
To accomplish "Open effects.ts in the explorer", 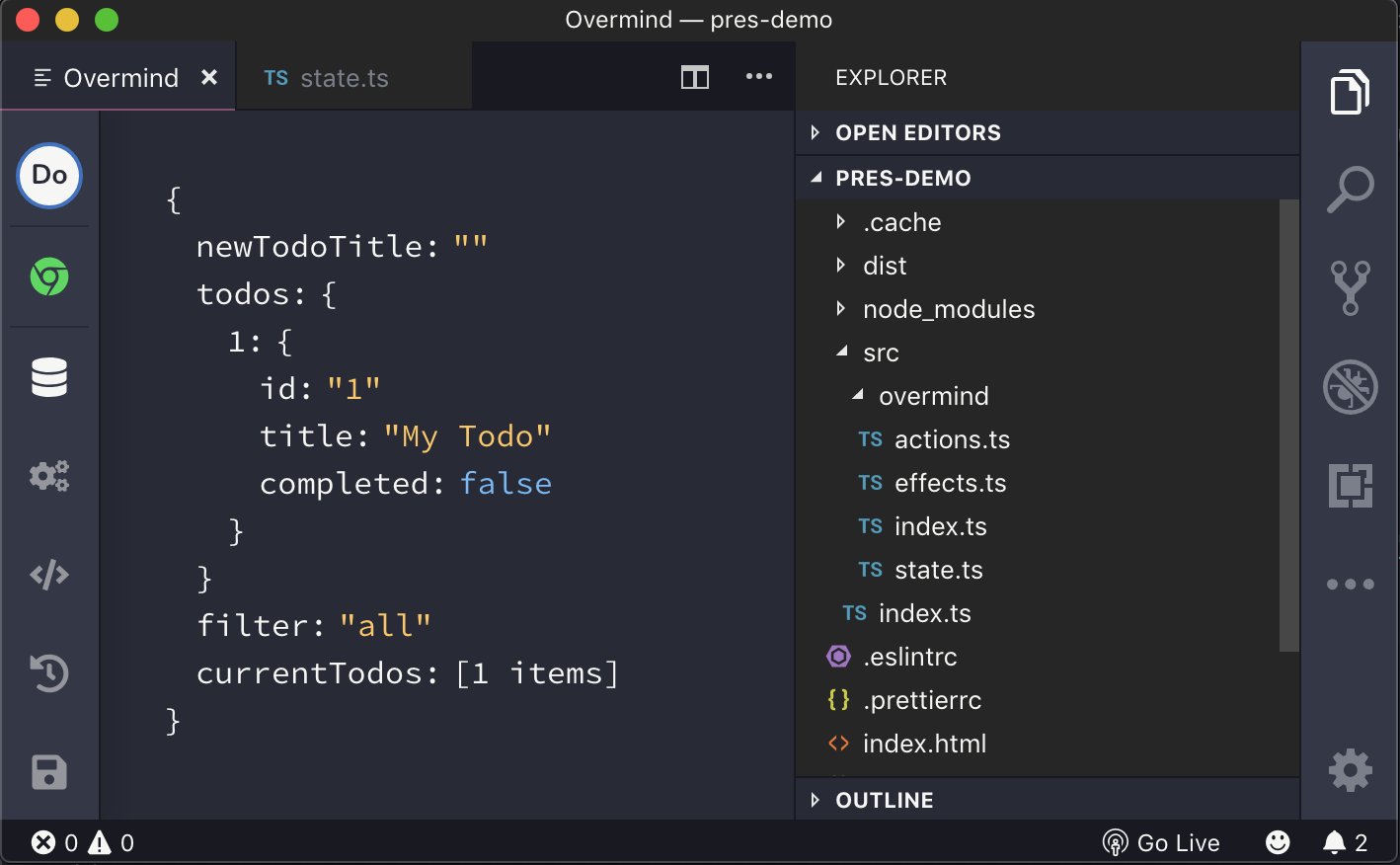I will pos(1038,483).
